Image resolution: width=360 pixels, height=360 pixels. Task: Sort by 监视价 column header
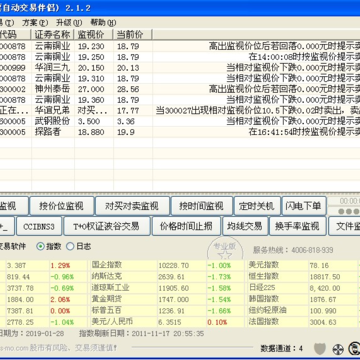pyautogui.click(x=94, y=35)
